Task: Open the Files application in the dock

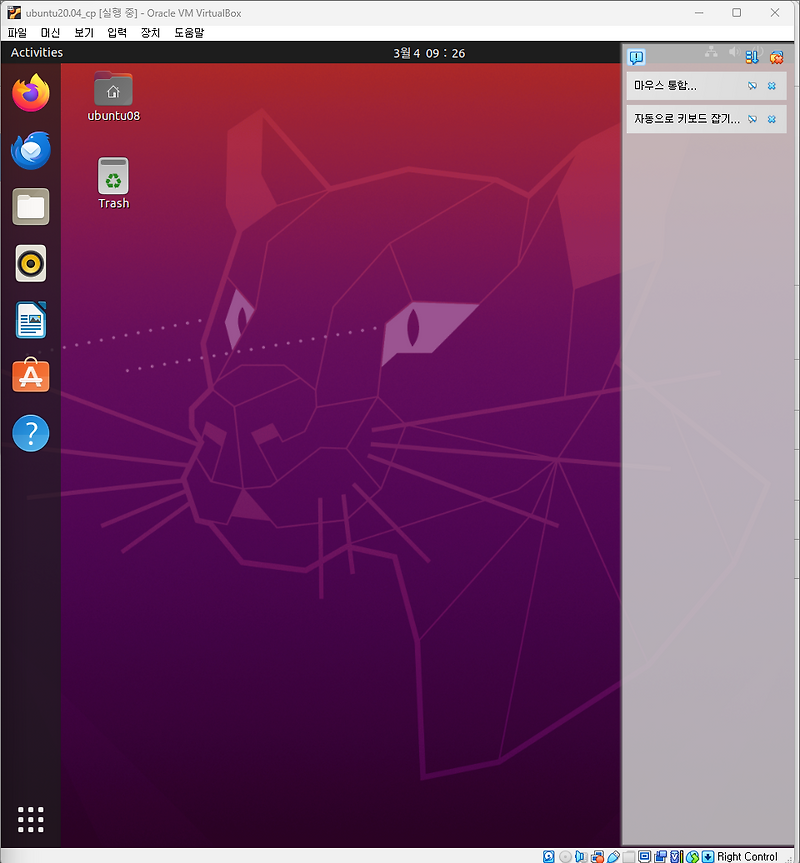Action: point(30,206)
